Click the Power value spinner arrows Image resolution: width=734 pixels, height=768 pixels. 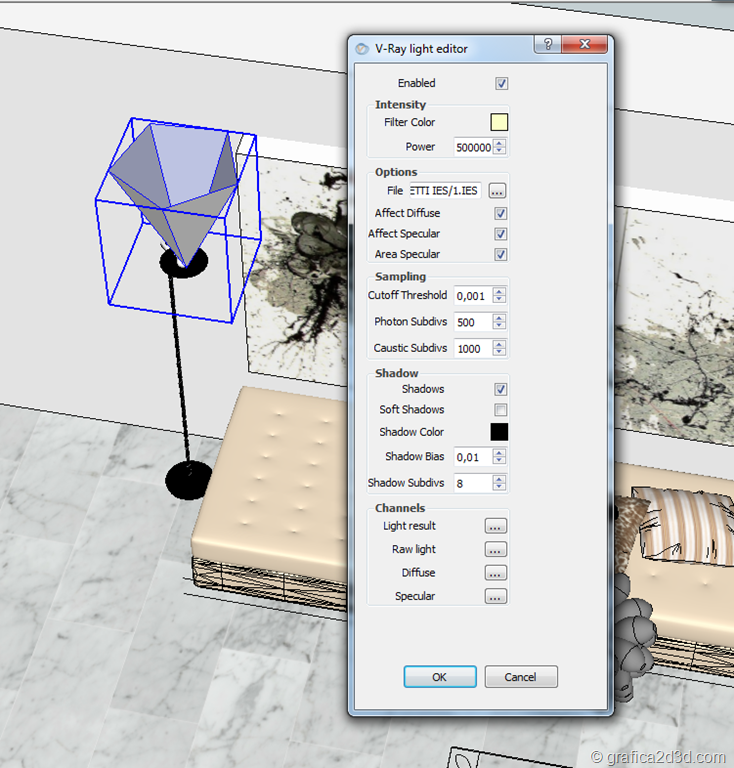(500, 147)
